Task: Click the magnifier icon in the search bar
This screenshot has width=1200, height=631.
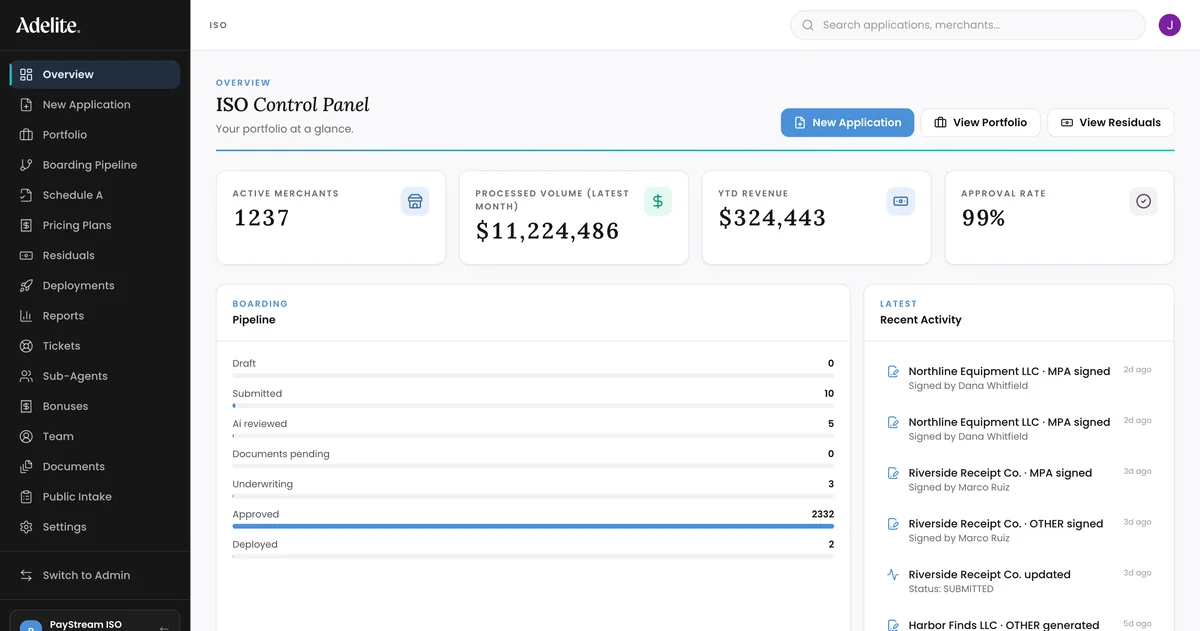Action: (808, 25)
